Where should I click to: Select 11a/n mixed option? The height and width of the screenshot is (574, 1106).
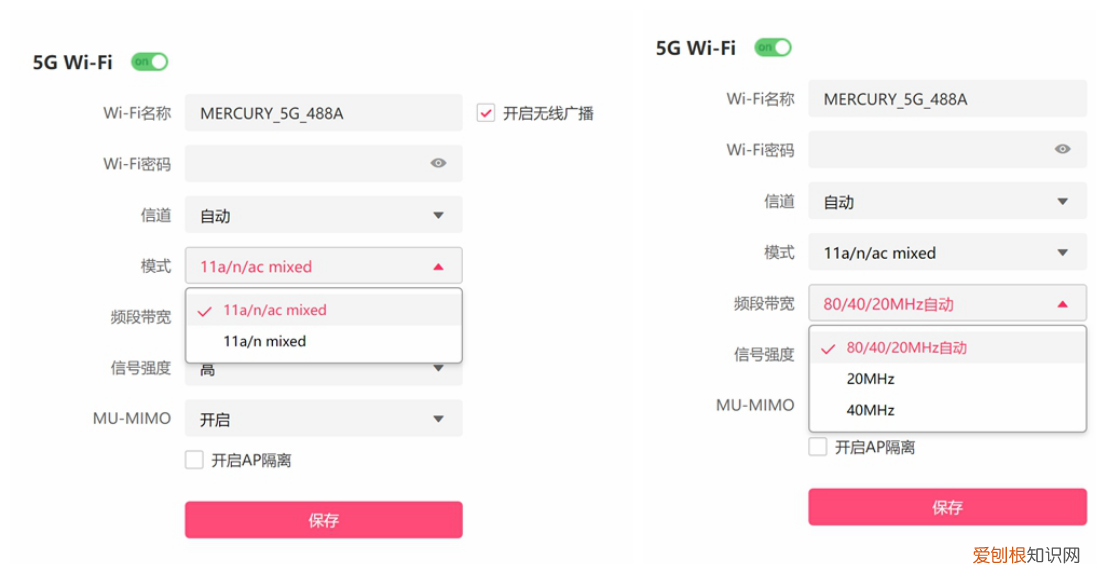click(x=265, y=341)
